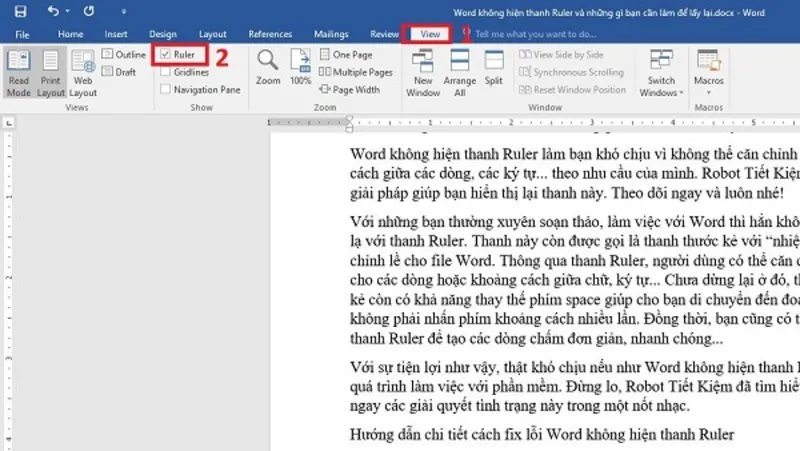This screenshot has width=800, height=451.
Task: Click Arrange All windows
Action: click(460, 72)
